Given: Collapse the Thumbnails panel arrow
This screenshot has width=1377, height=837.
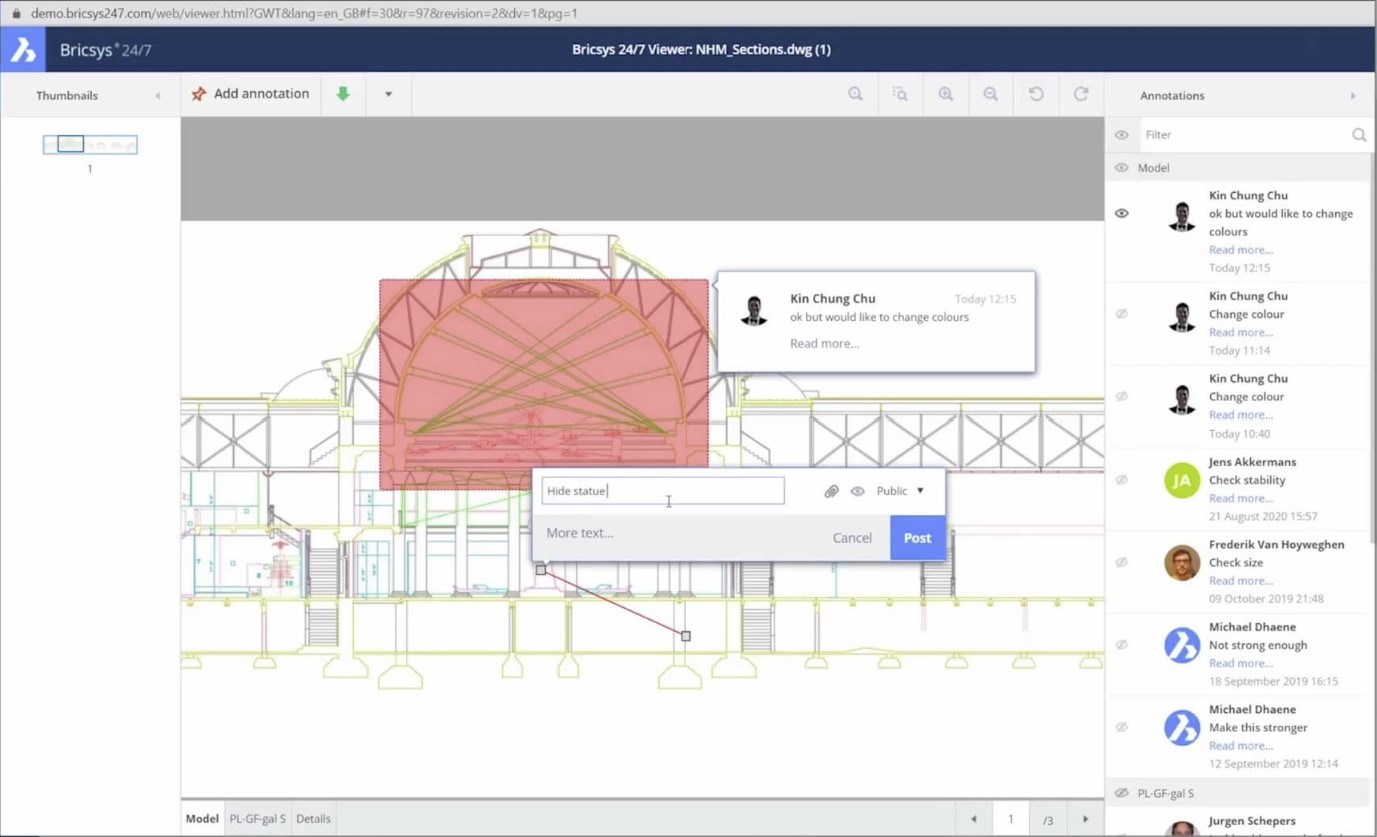Looking at the screenshot, I should pyautogui.click(x=157, y=96).
